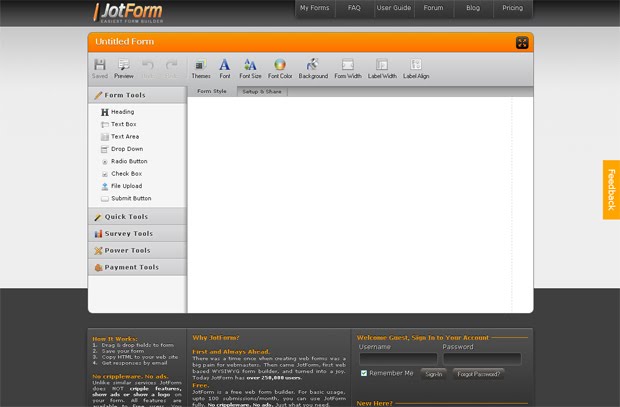Add a Submit Button field
Image resolution: width=620 pixels, height=407 pixels.
[x=126, y=199]
